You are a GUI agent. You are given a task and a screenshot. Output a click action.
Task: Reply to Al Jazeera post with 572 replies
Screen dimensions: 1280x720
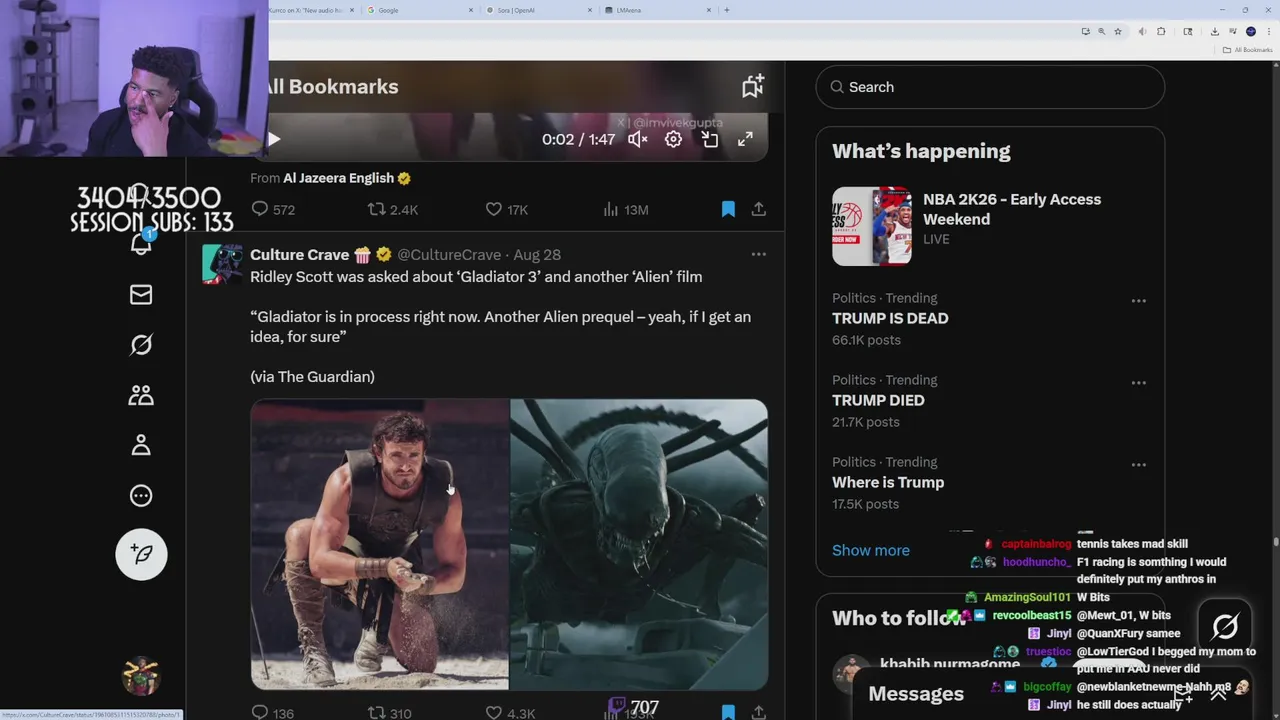click(x=272, y=209)
